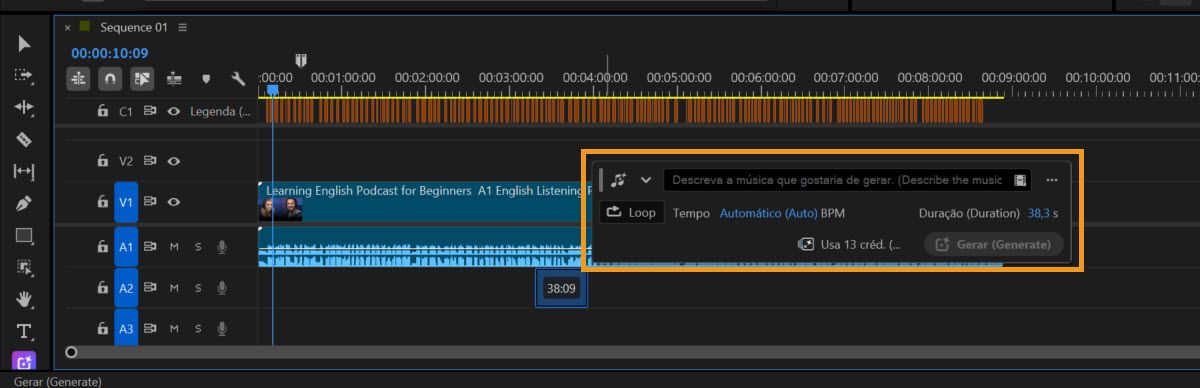Enable voice-over record on A3

(x=222, y=328)
